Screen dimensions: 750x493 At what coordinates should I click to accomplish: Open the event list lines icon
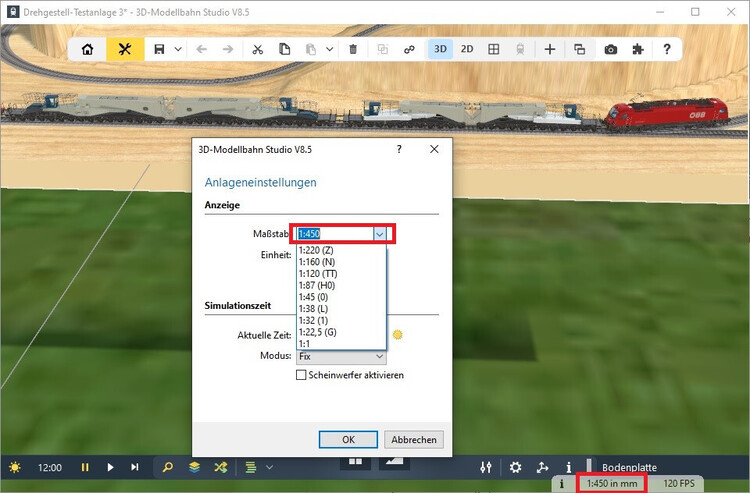tap(251, 467)
